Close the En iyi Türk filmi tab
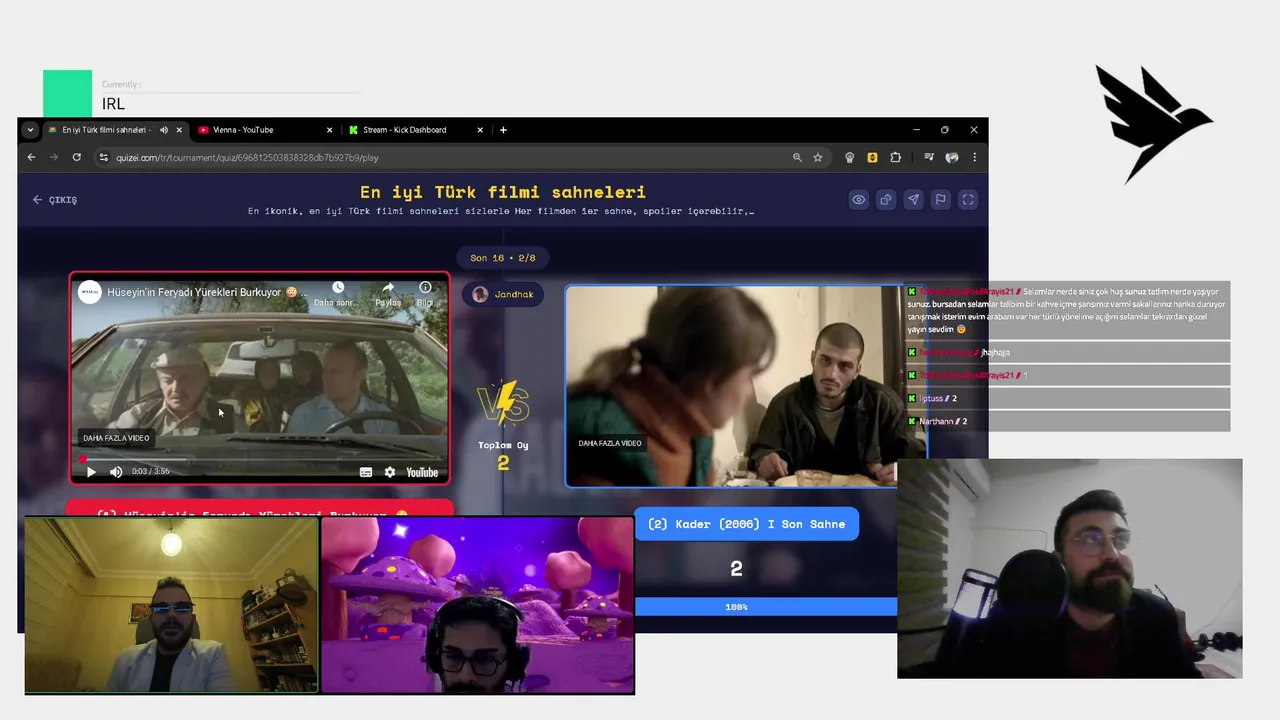This screenshot has width=1280, height=720. pyautogui.click(x=179, y=130)
